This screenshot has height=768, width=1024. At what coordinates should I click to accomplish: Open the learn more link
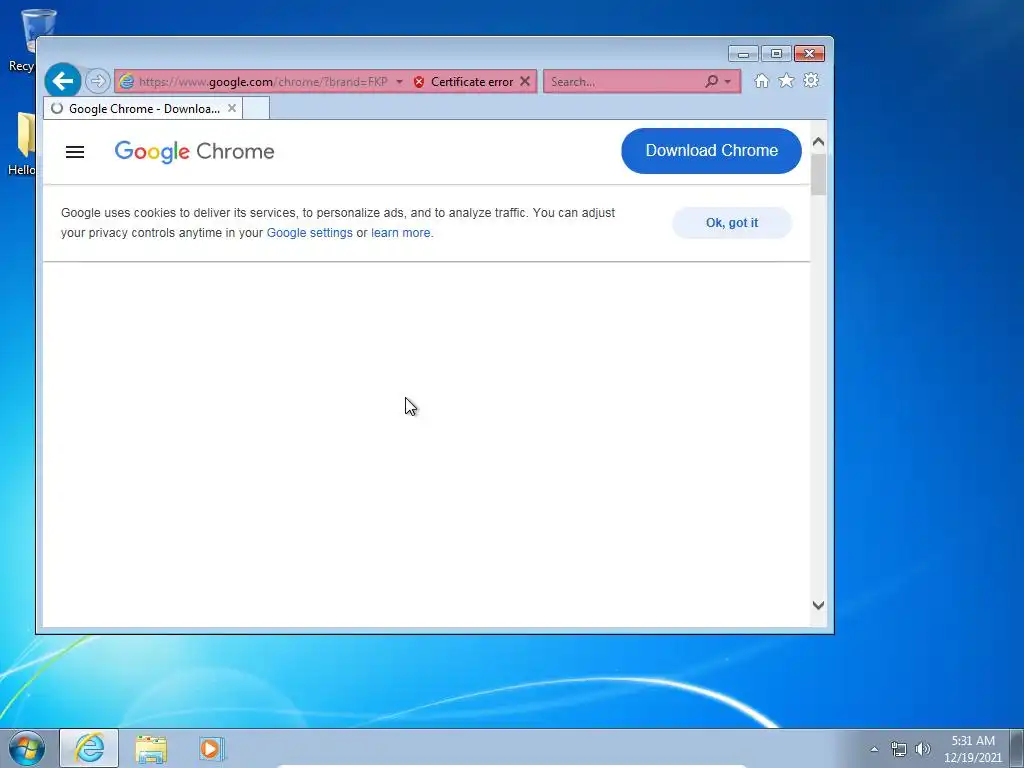[401, 233]
